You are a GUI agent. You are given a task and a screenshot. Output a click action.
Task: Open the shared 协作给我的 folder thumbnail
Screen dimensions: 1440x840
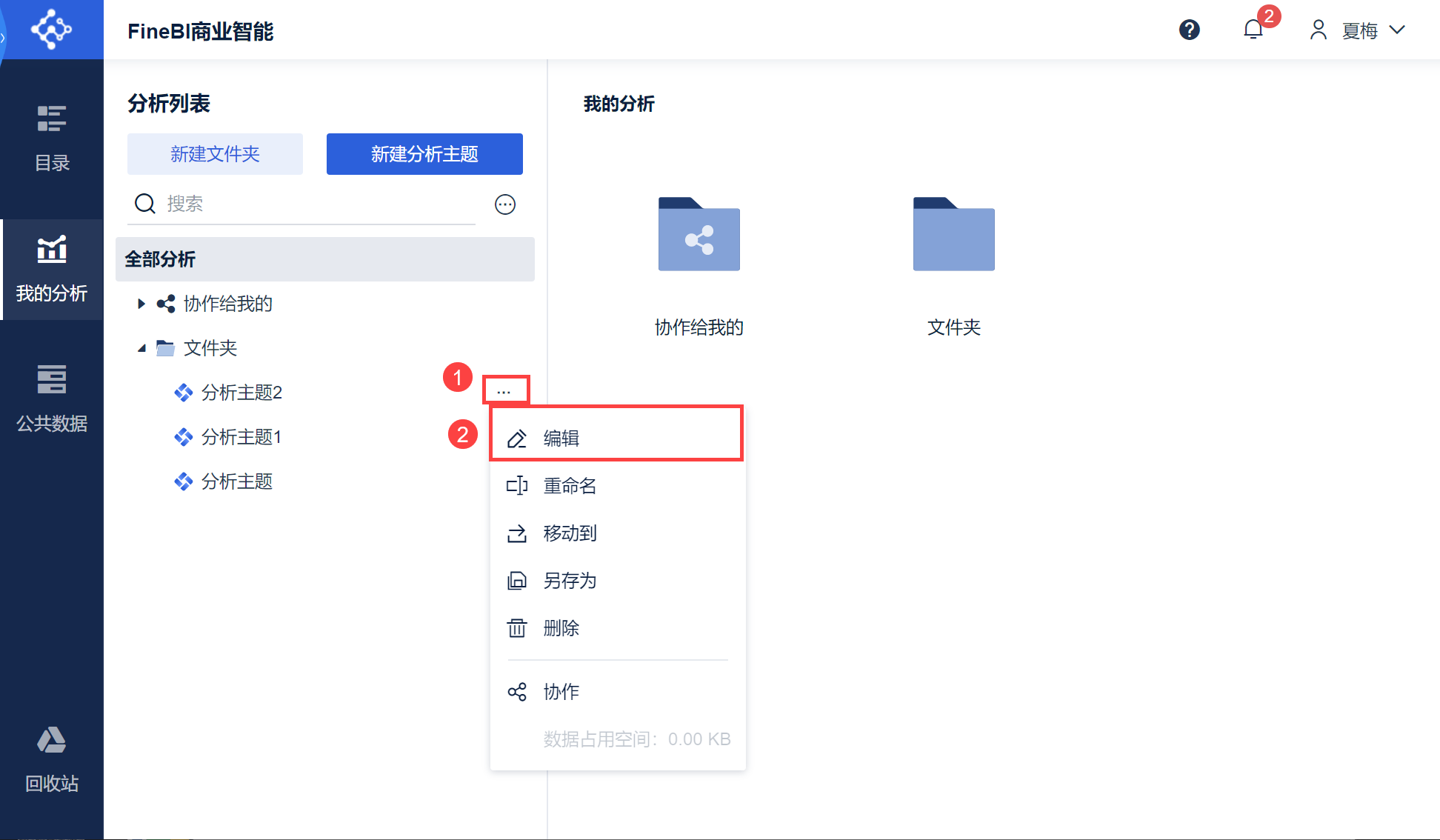699,235
